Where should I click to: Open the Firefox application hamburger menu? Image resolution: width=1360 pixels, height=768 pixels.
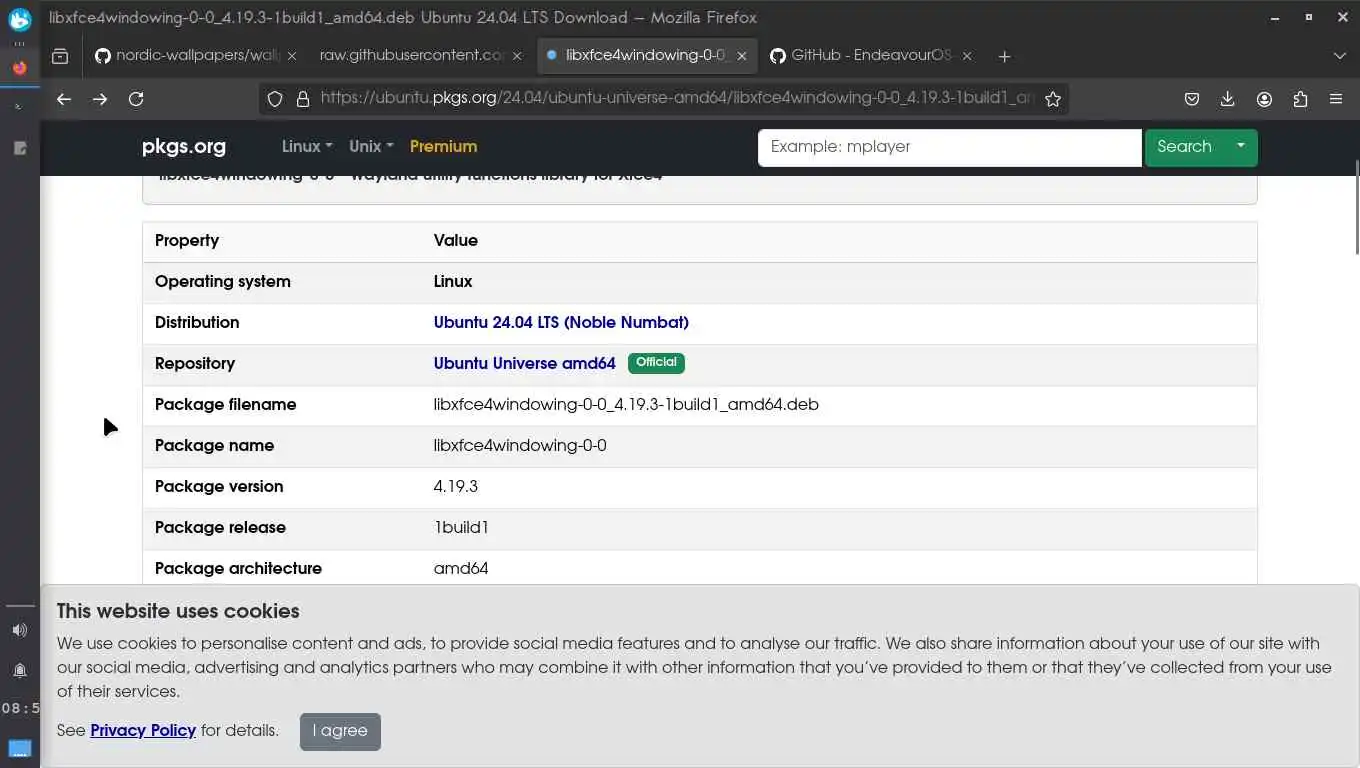point(1336,99)
